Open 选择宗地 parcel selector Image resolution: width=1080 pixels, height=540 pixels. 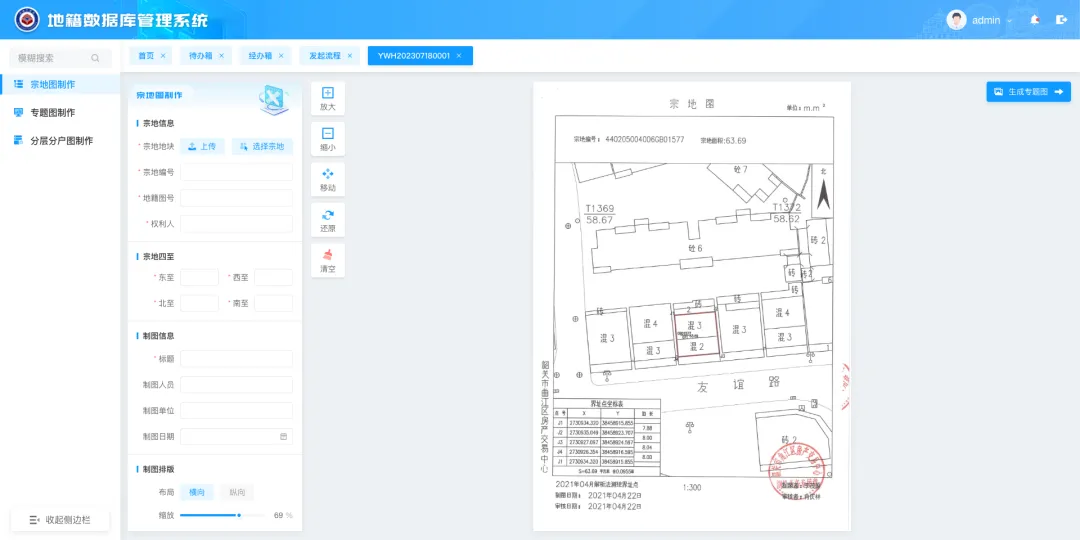[x=262, y=146]
